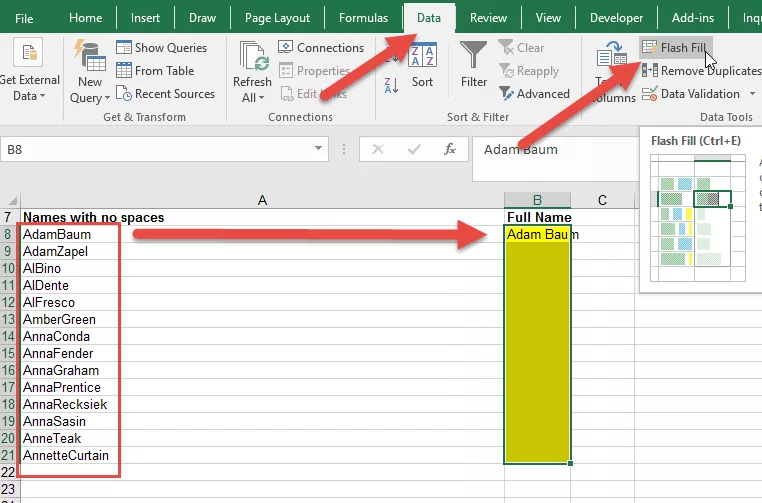
Task: Click the Cancel X in formula bar
Action: pyautogui.click(x=378, y=149)
